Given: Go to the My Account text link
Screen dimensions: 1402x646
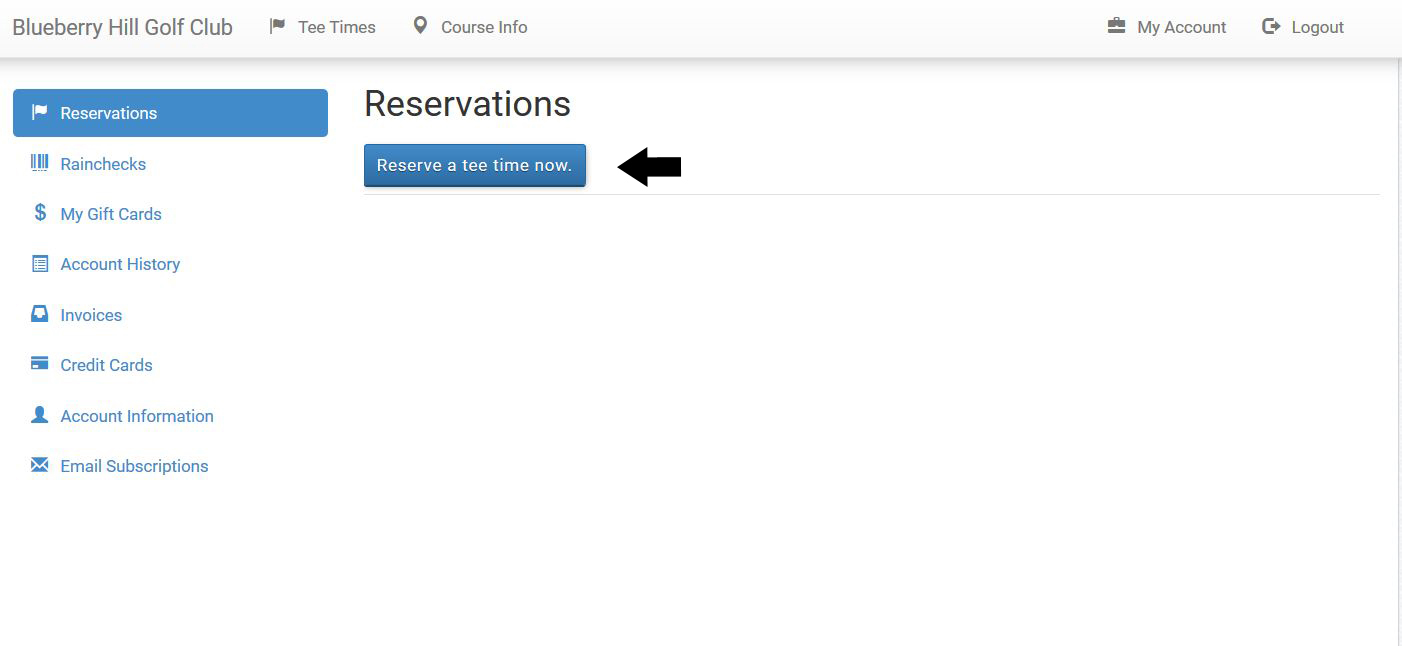Looking at the screenshot, I should (1181, 28).
